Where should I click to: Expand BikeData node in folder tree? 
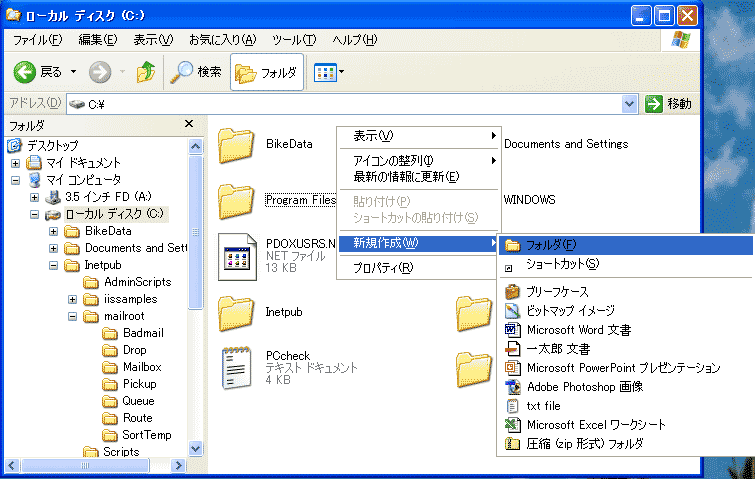coord(53,231)
